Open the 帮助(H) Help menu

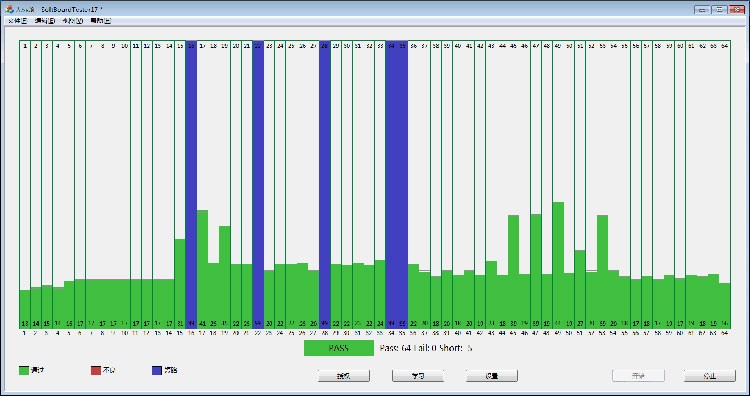coord(101,21)
